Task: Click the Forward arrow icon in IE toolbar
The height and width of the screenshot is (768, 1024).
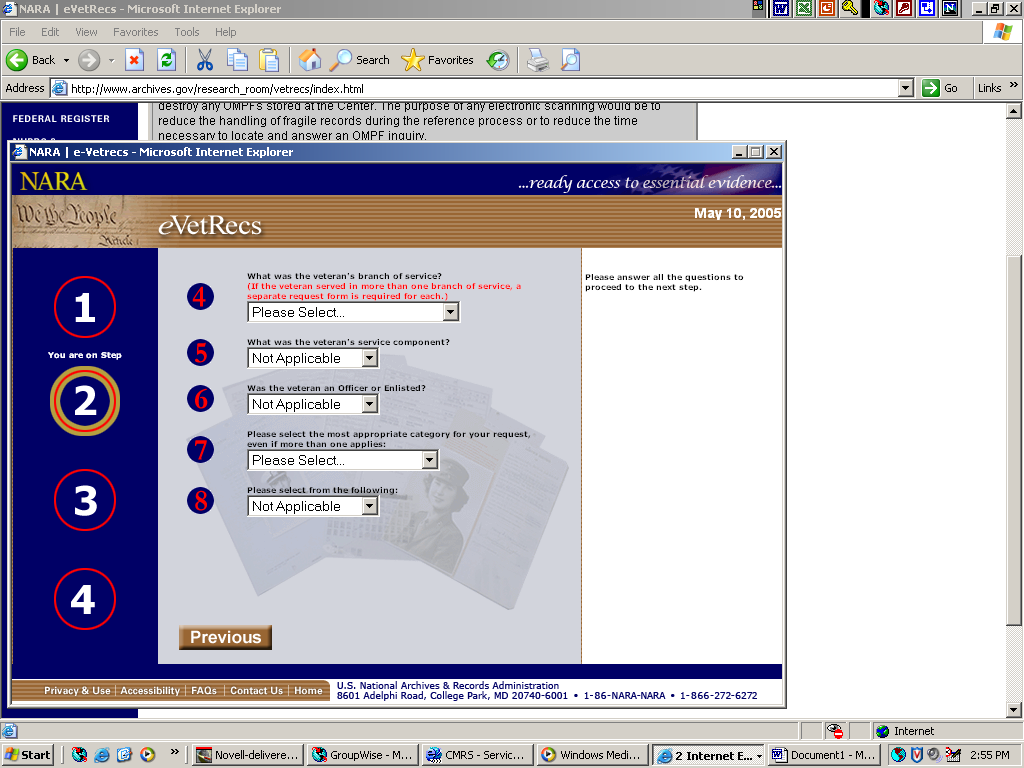Action: click(89, 60)
